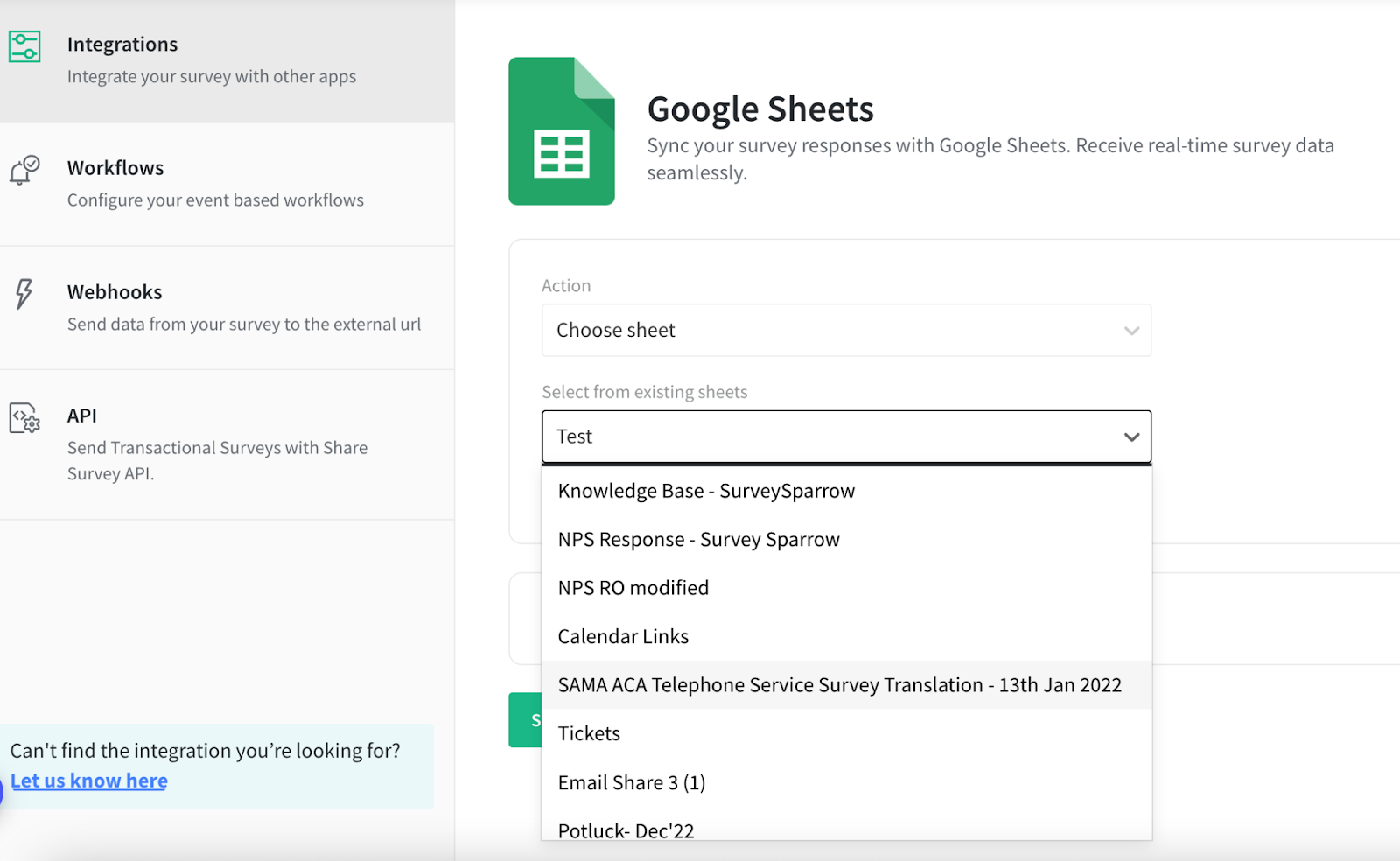Screen dimensions: 1400x861
Task: Collapse the 'Test' existing sheets dropdown
Action: 846,437
